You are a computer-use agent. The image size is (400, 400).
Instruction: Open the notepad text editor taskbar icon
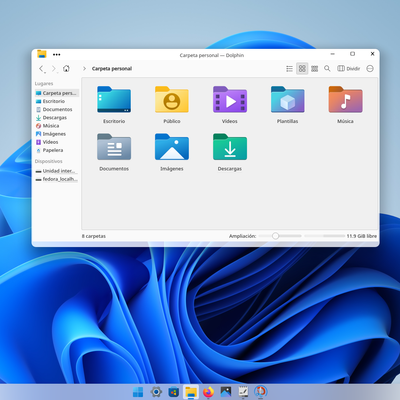(243, 392)
